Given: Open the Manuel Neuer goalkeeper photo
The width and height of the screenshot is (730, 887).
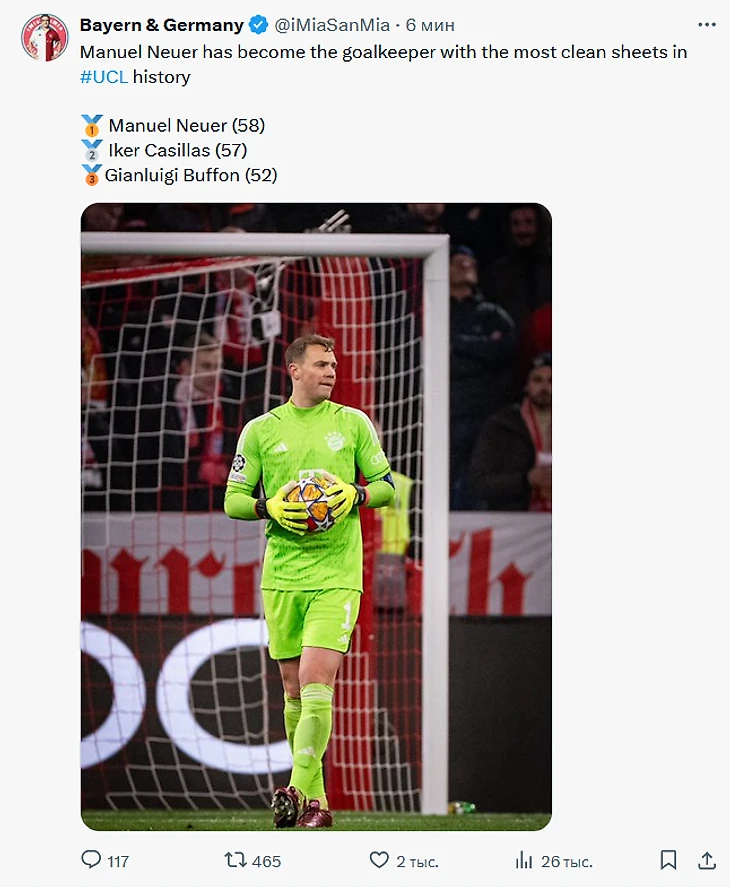Looking at the screenshot, I should 316,516.
